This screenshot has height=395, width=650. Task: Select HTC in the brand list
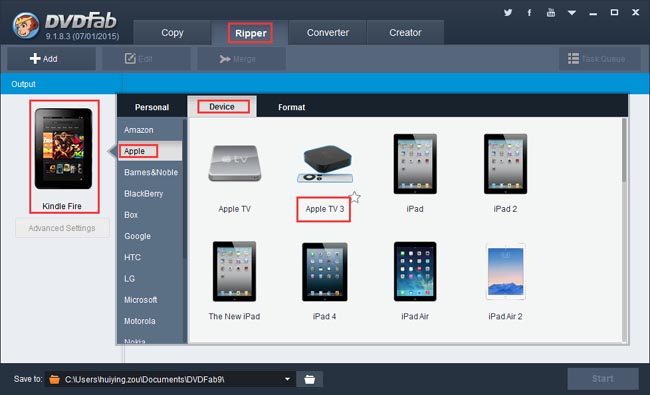click(150, 257)
